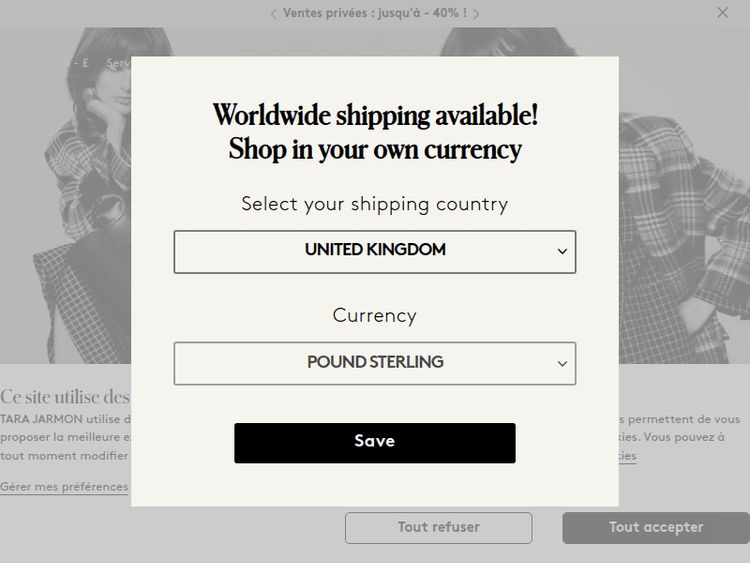
Task: Click Tout accepter to accept cookies
Action: 655,527
